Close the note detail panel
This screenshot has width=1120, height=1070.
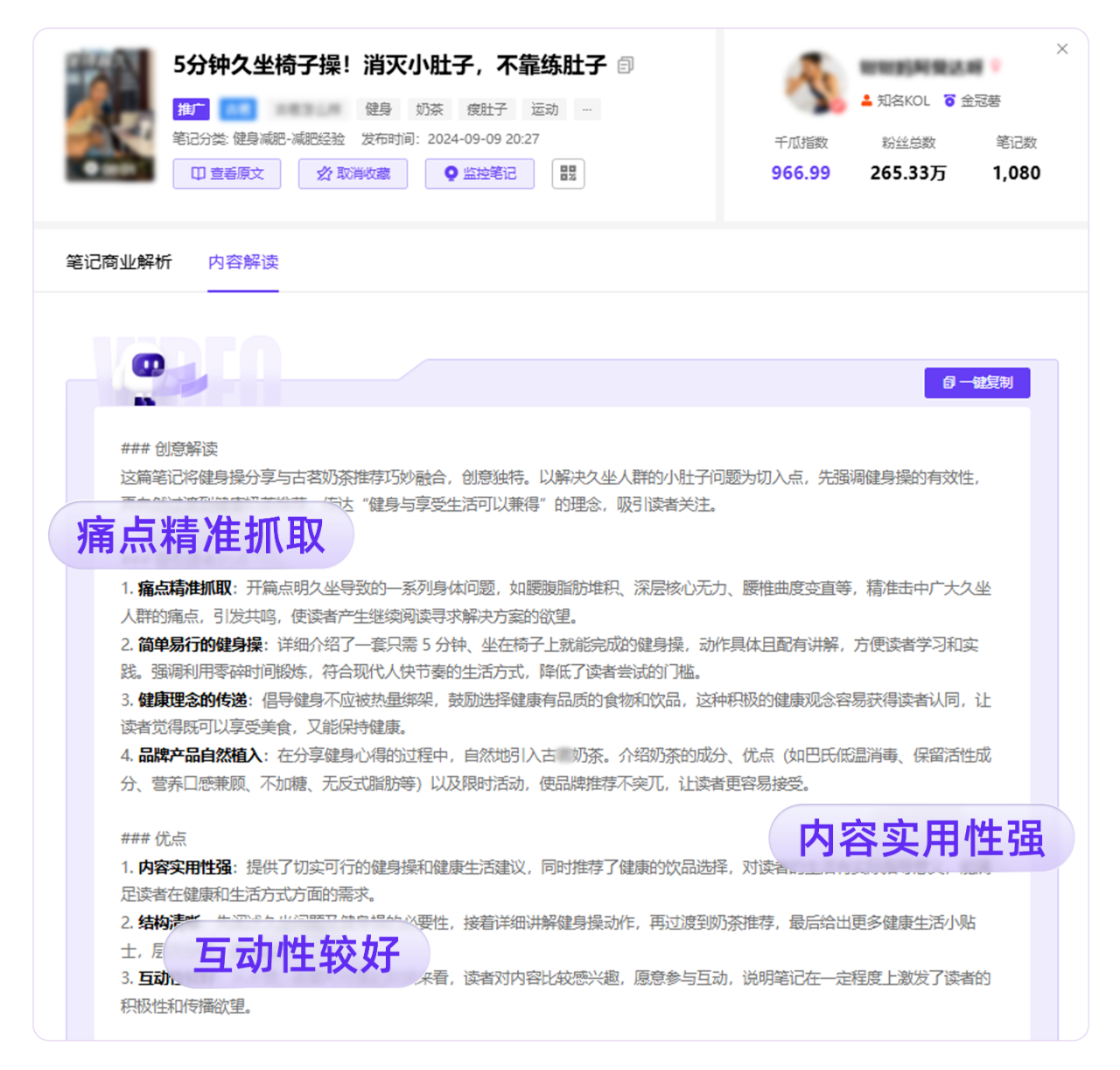1061,49
